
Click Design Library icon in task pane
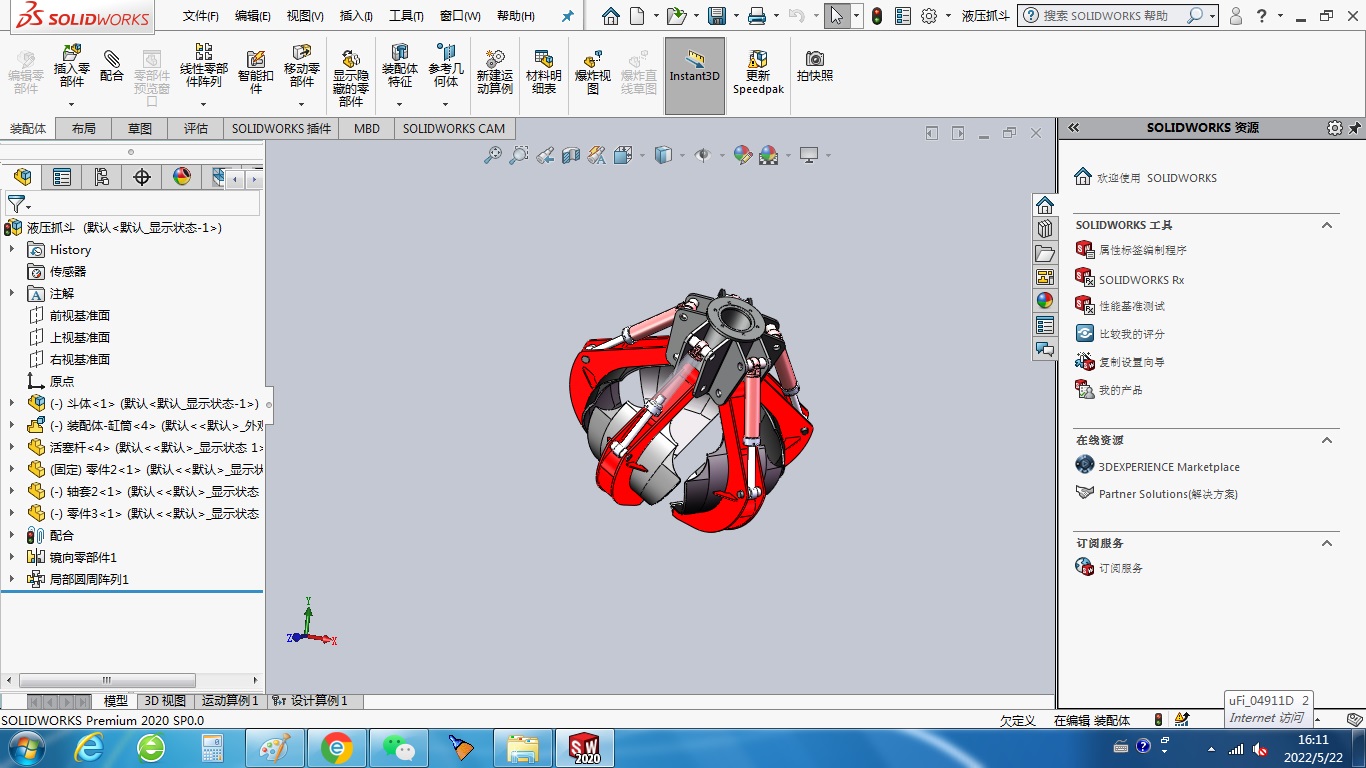click(x=1045, y=229)
